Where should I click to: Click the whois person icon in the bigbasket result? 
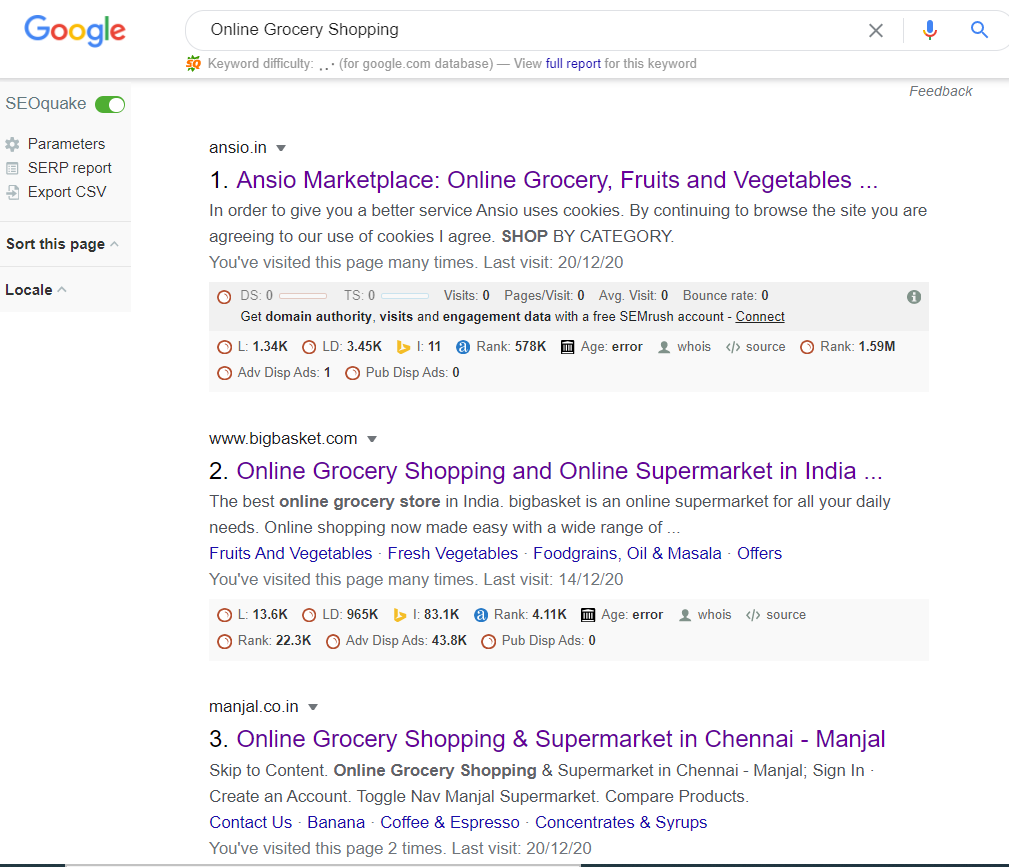pos(685,615)
